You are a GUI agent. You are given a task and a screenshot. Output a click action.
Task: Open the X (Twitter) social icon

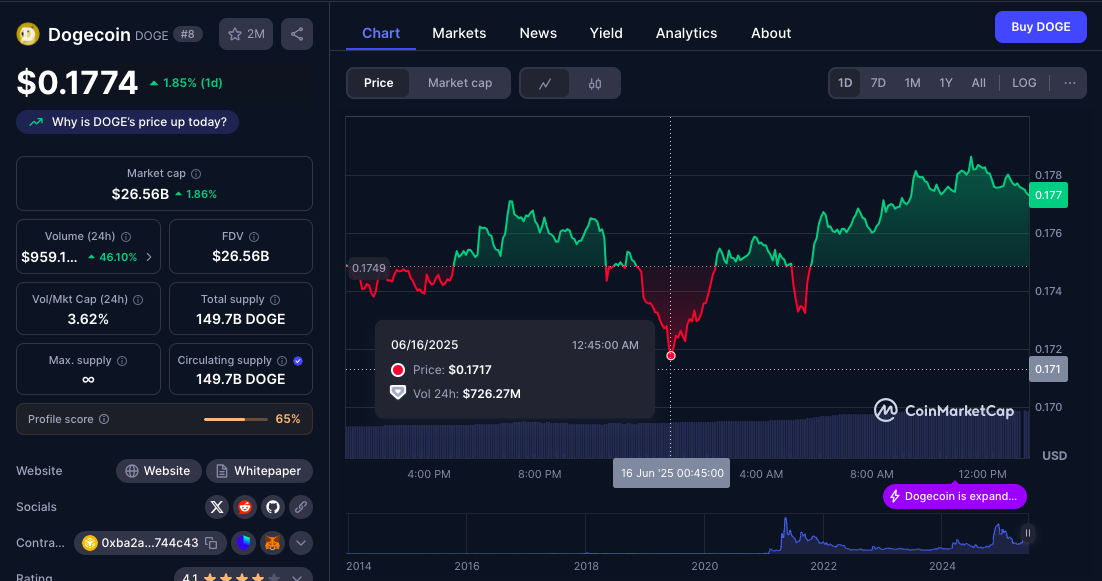(217, 507)
